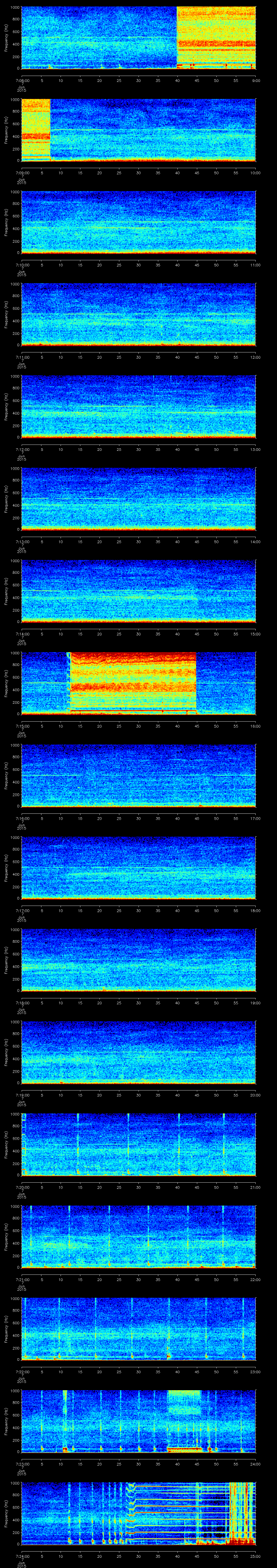Click the 15-minute tick under the 7:22:00 spectrogram
This screenshot has width=277, height=1568.
coord(80,1371)
